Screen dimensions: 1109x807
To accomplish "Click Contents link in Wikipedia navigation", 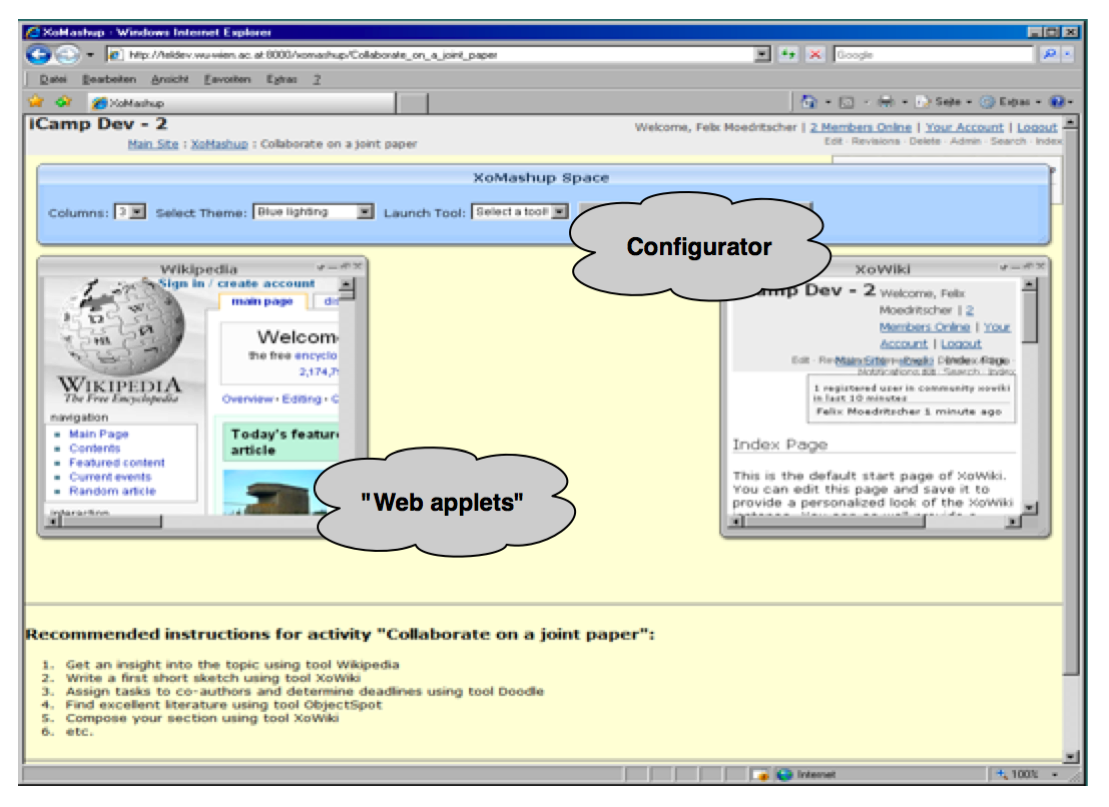I will (95, 448).
